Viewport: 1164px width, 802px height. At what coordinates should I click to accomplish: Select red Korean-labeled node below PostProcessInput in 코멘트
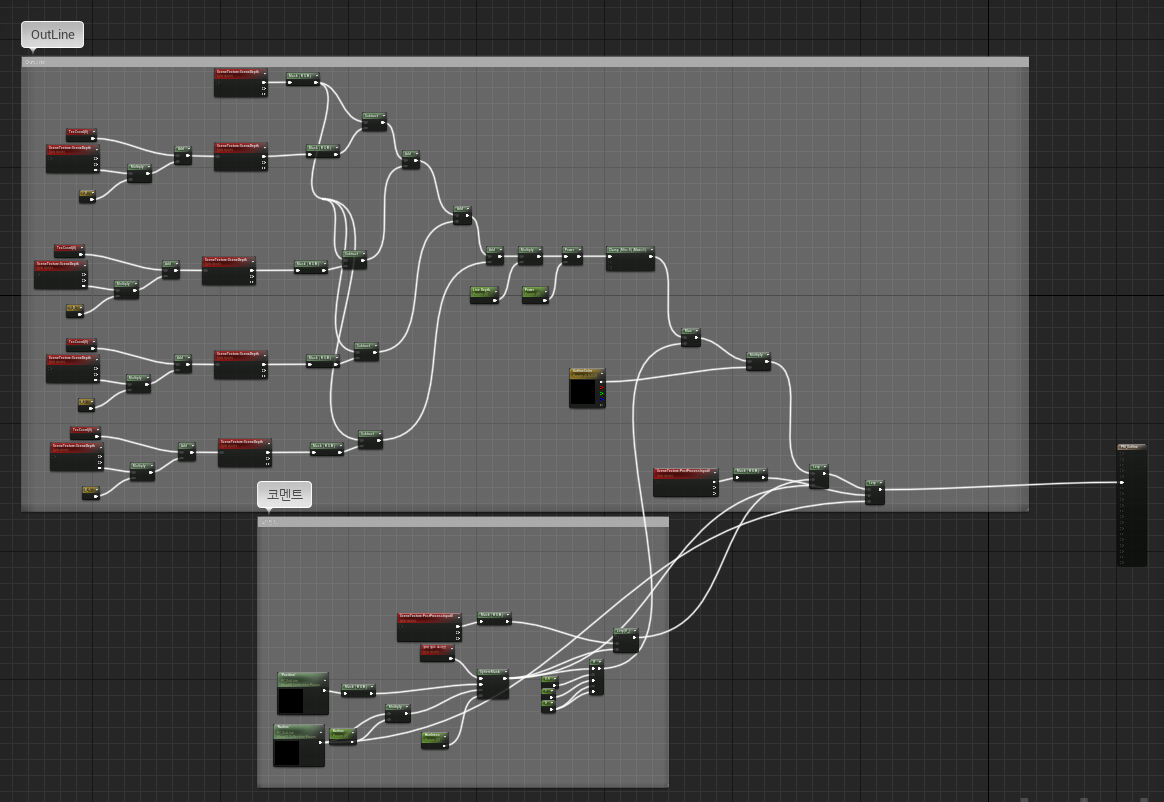(x=437, y=652)
